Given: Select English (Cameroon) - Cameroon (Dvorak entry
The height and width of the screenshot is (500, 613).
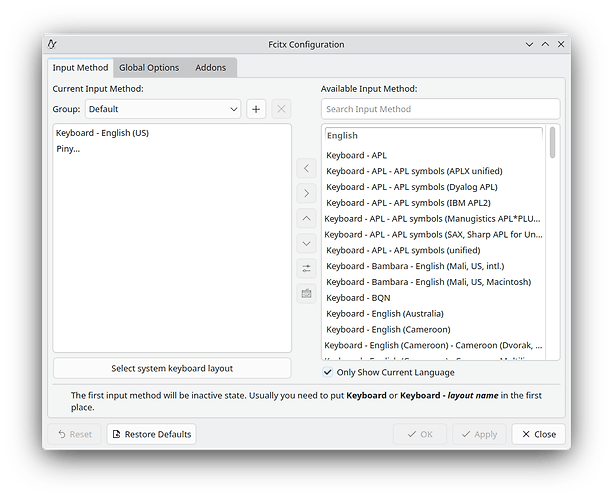Looking at the screenshot, I should click(x=434, y=345).
